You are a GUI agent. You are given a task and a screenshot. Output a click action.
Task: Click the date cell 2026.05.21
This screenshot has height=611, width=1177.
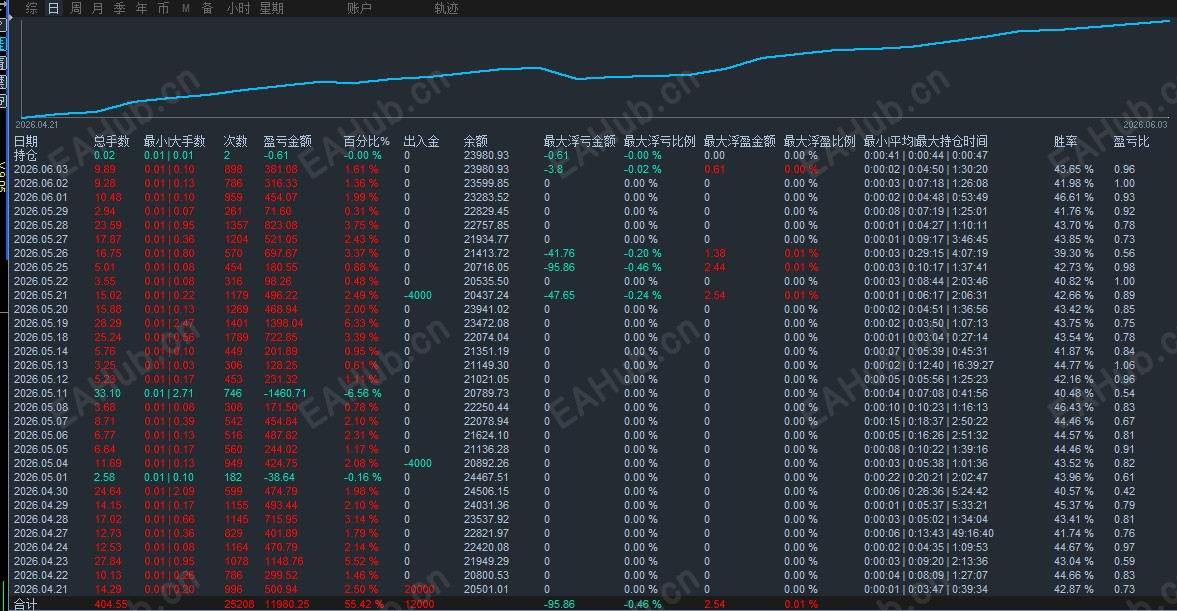41,296
